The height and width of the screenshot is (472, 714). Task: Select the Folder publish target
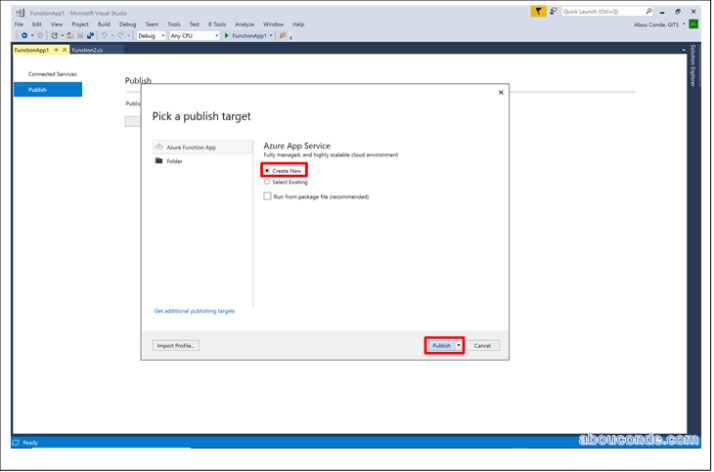174,161
